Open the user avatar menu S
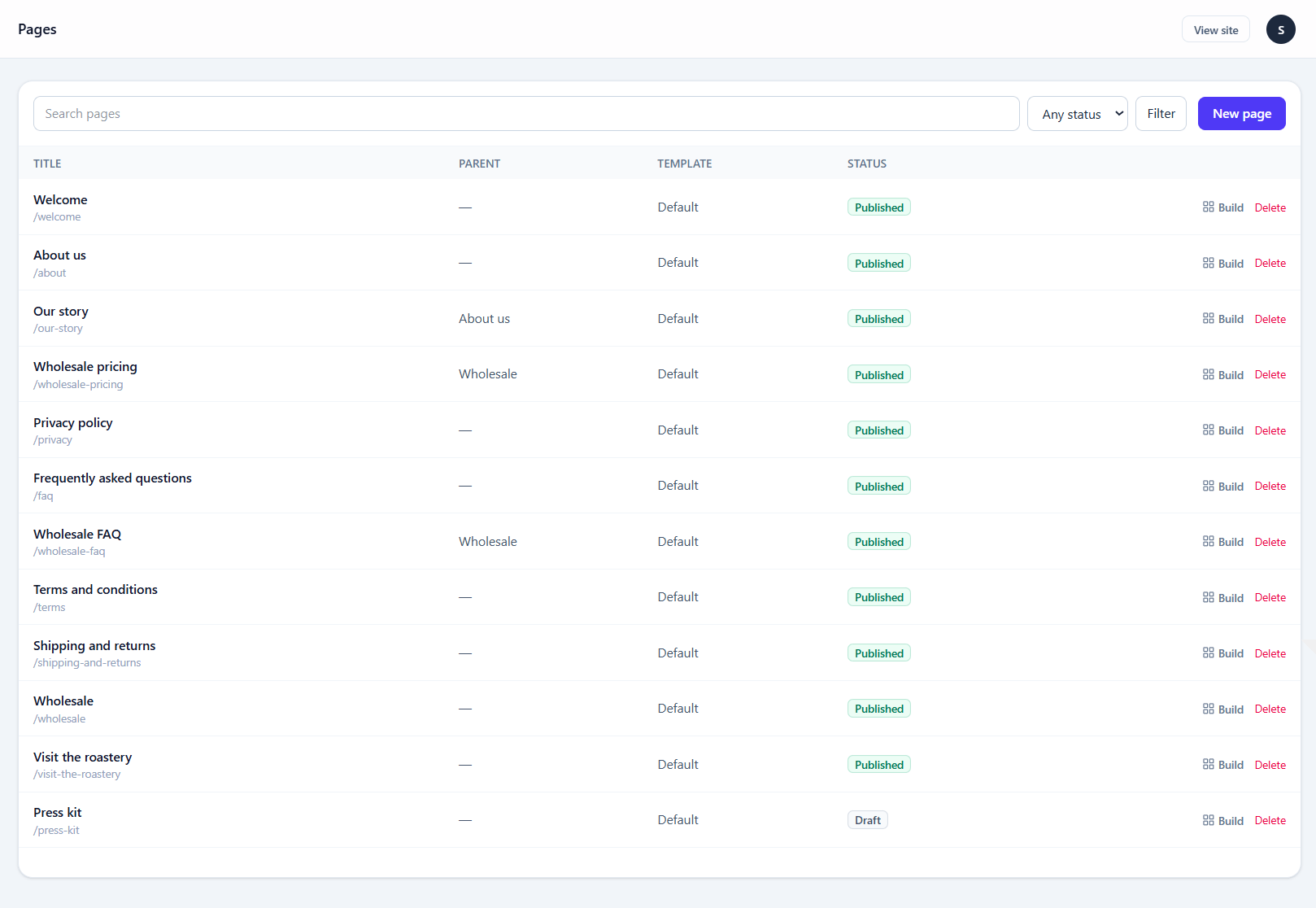The width and height of the screenshot is (1316, 908). coord(1280,29)
